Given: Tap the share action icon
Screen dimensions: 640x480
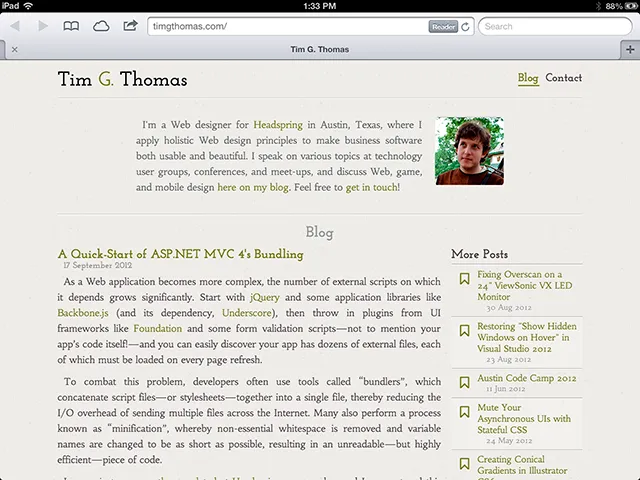Looking at the screenshot, I should 130,26.
